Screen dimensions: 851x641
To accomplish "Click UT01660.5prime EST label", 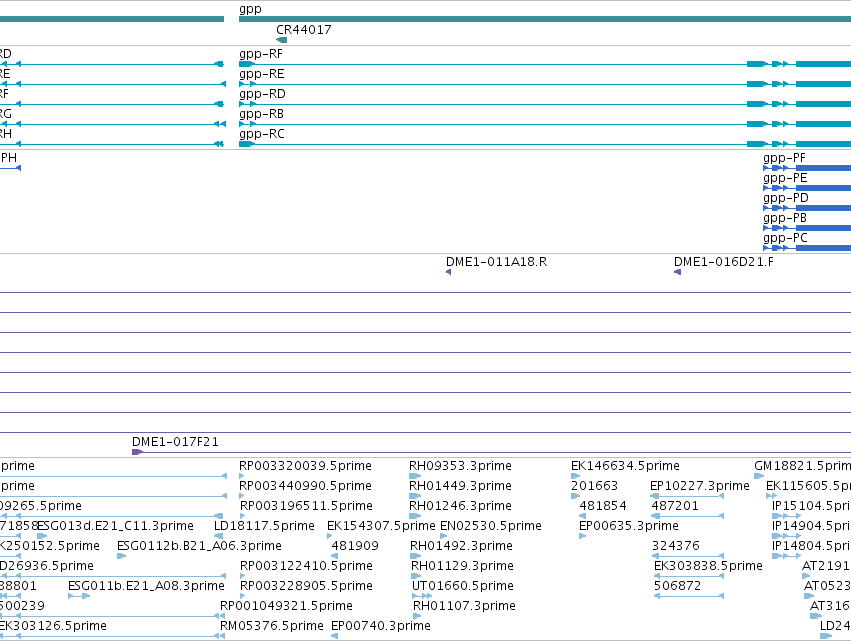I will click(x=462, y=586).
